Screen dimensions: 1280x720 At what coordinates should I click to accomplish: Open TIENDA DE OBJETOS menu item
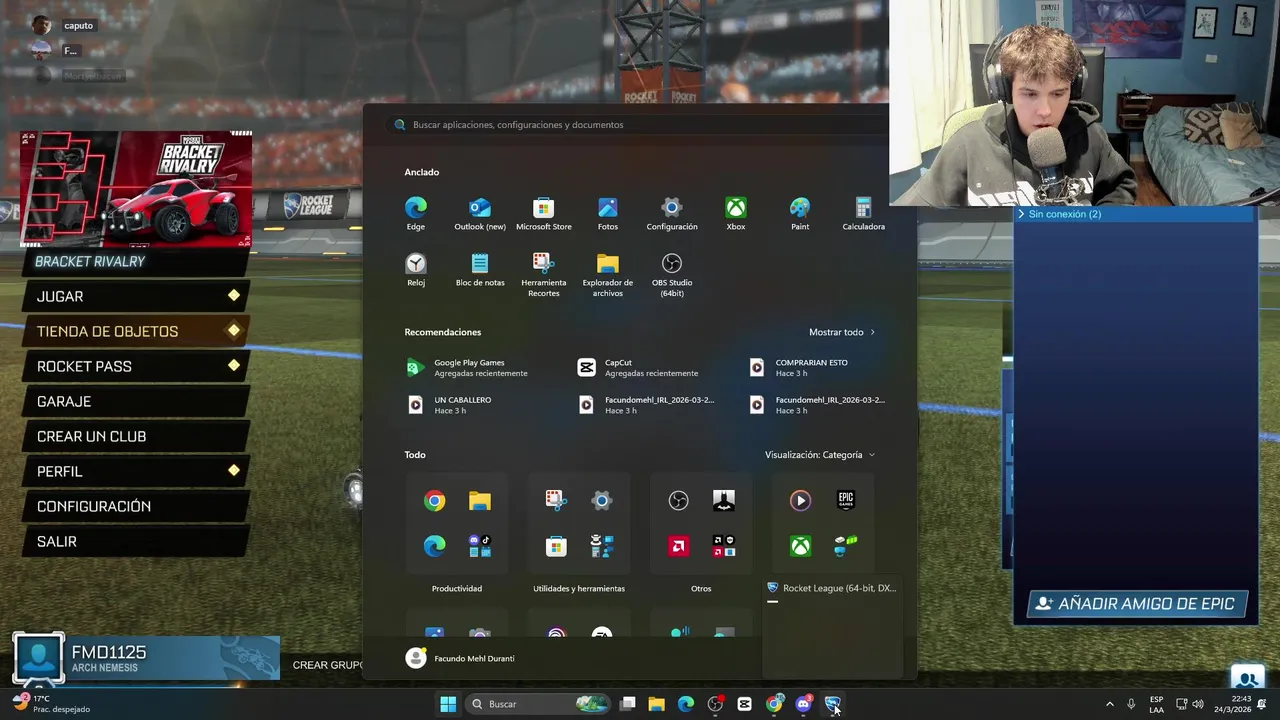pyautogui.click(x=136, y=331)
